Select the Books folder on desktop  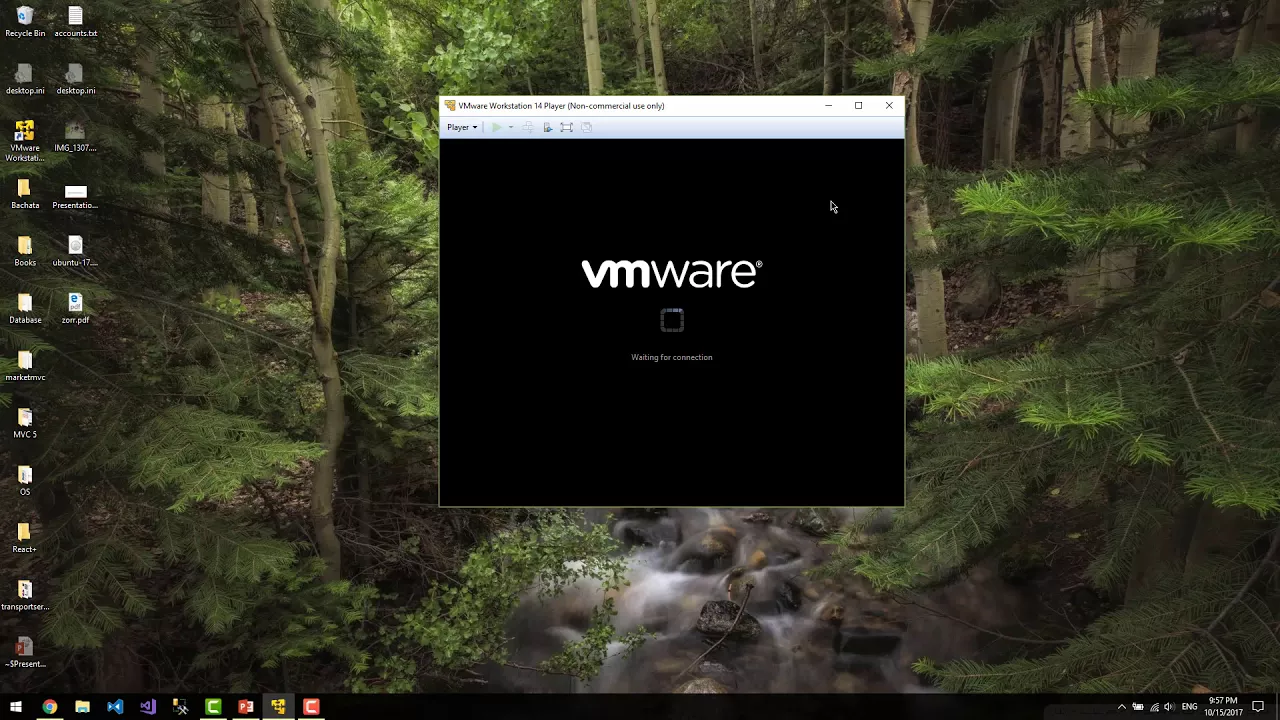[25, 251]
